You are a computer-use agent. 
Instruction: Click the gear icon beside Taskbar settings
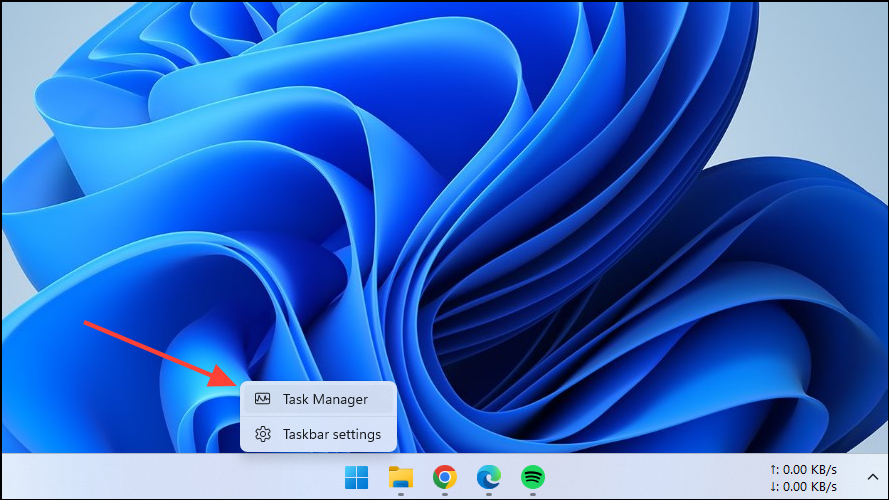263,434
